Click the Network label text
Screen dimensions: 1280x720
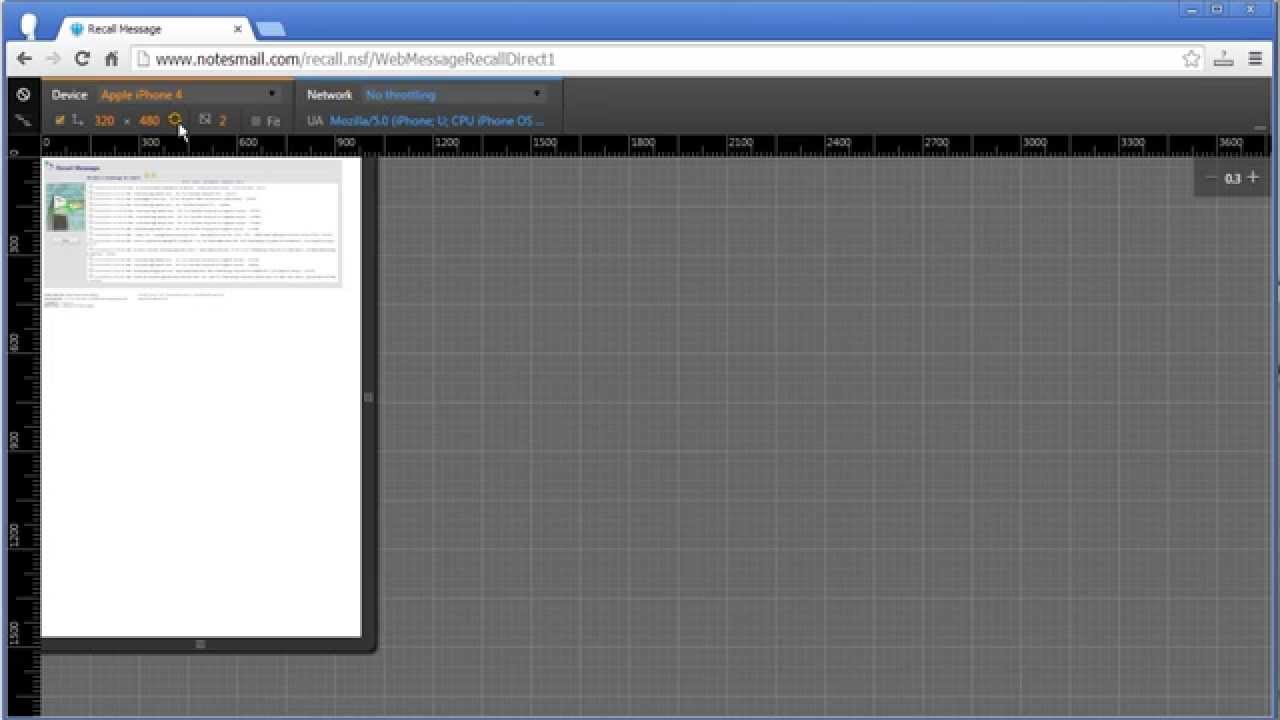coord(330,95)
